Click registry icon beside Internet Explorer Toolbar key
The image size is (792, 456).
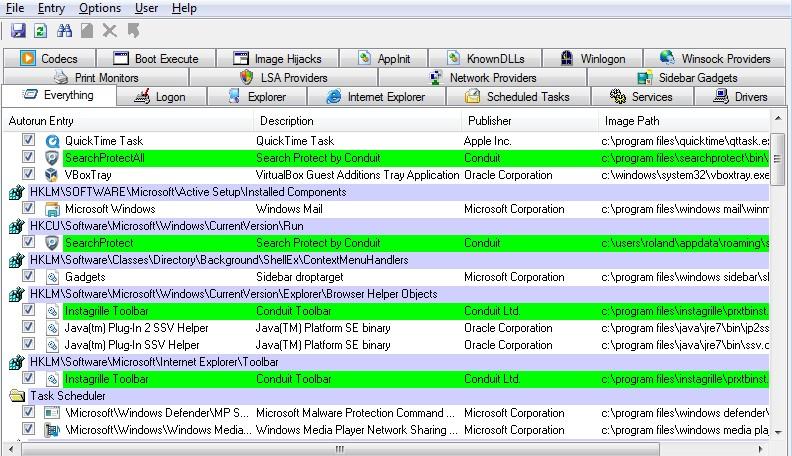coord(17,362)
